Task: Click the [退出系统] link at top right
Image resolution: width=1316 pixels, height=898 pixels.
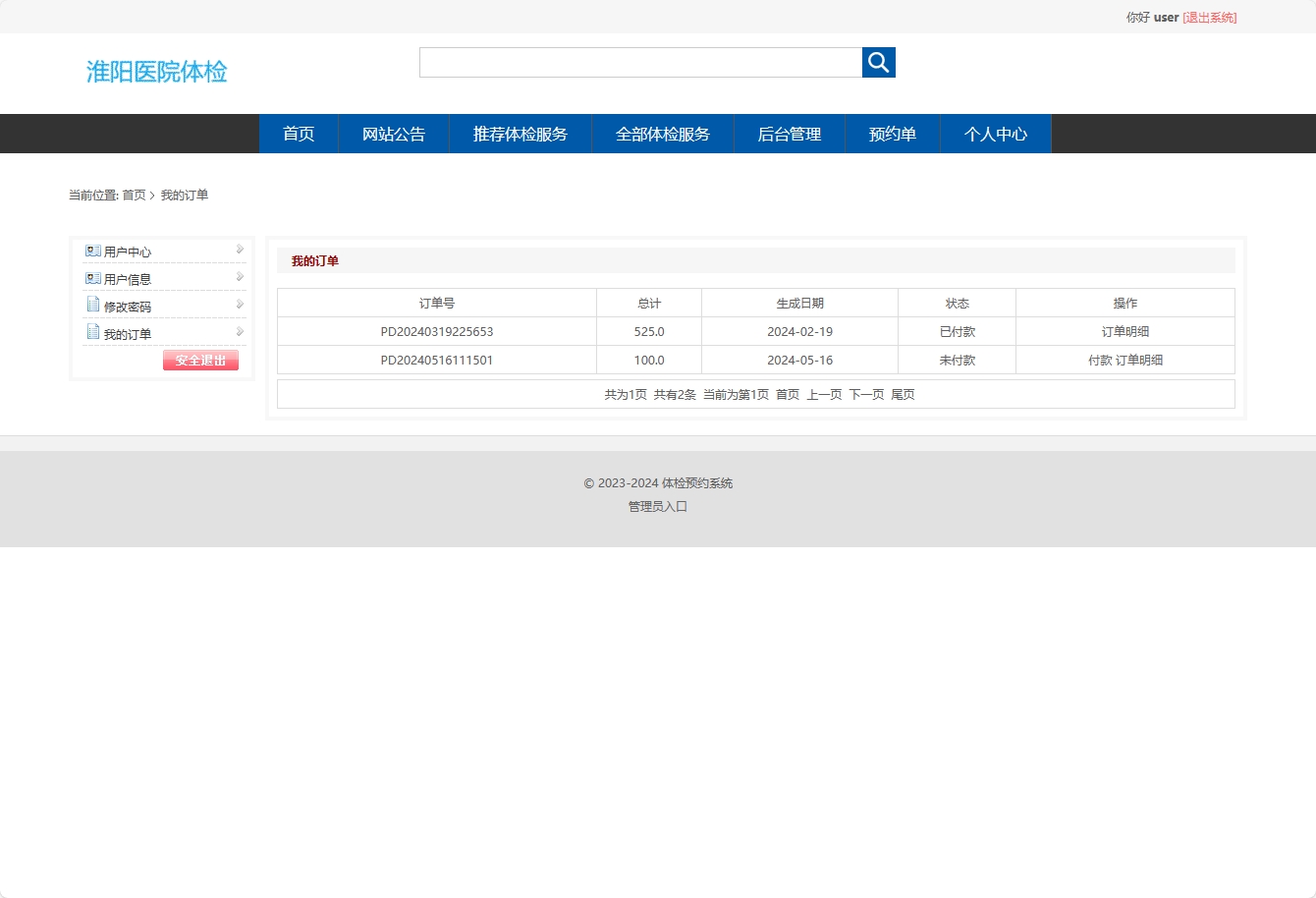Action: point(1209,17)
